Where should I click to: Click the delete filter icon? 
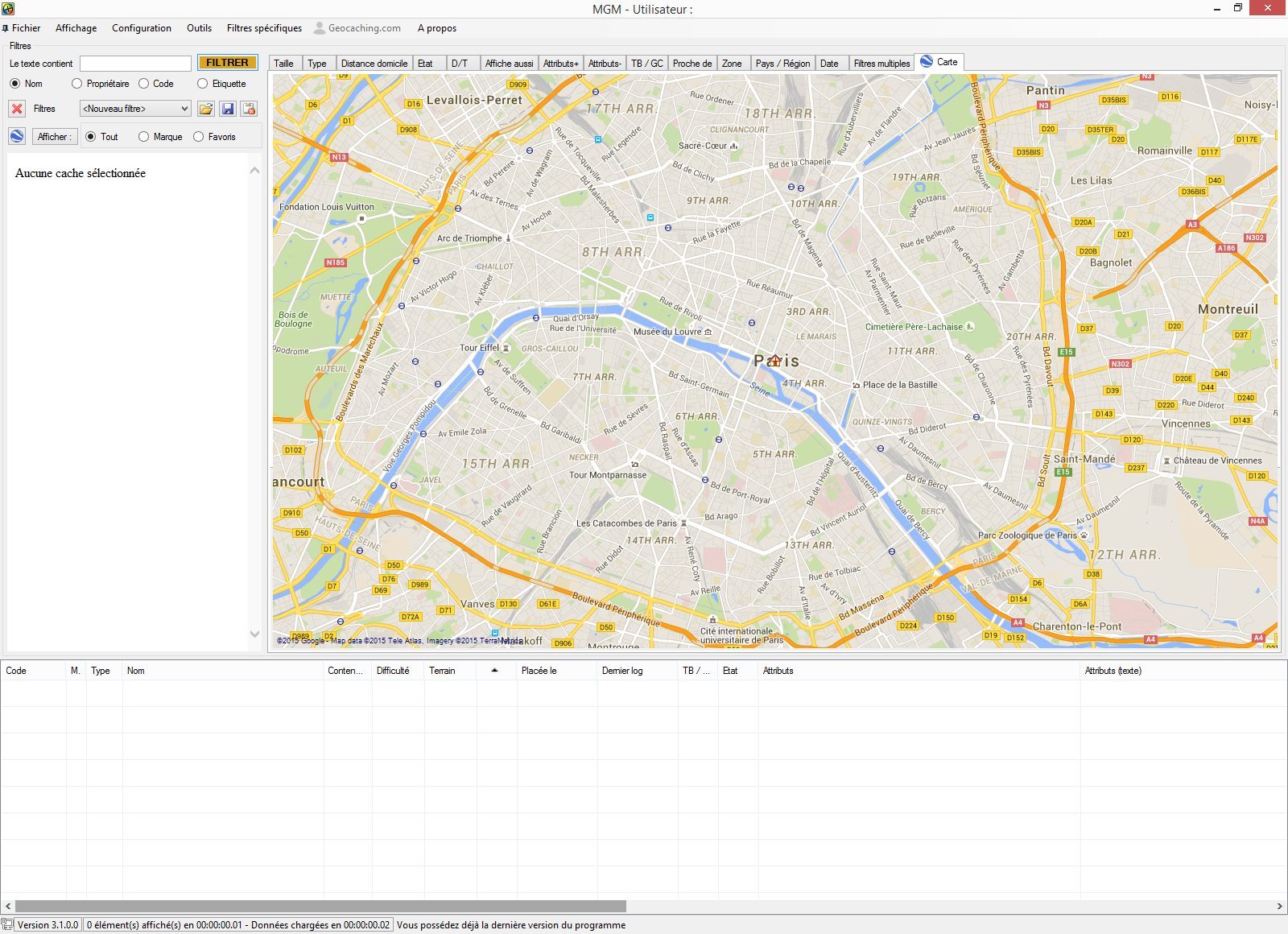tap(250, 109)
